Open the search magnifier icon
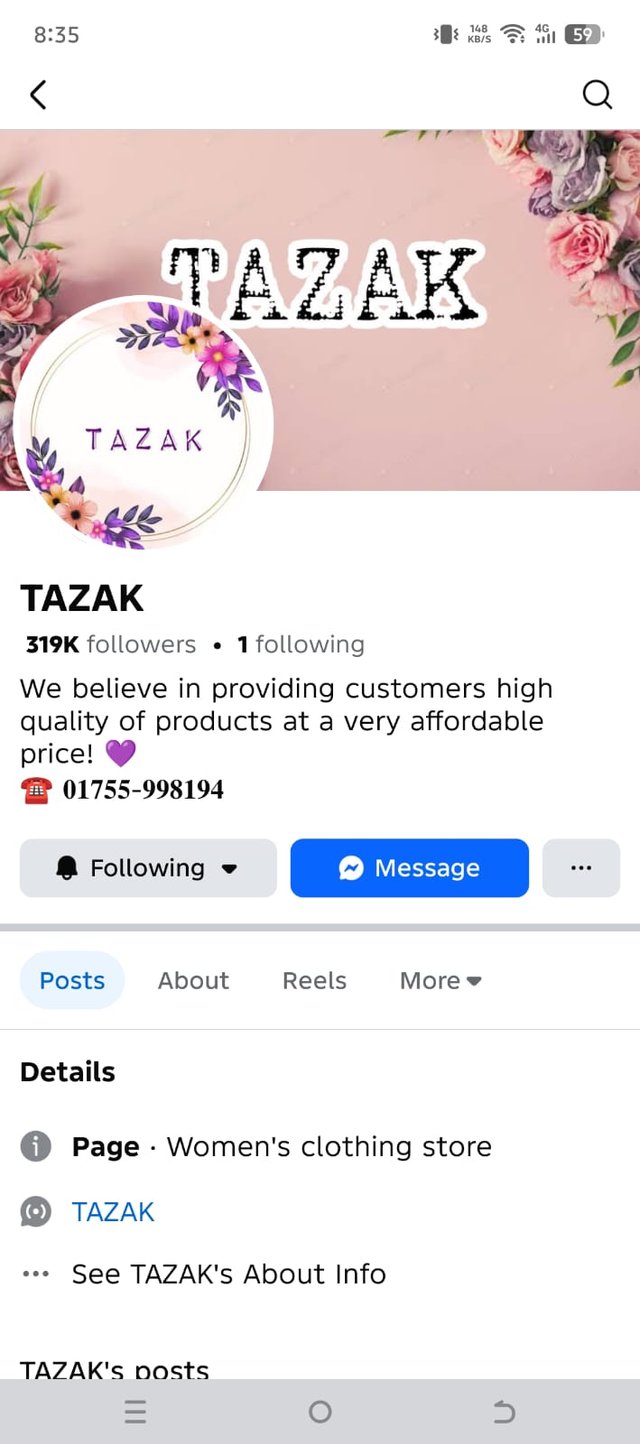 [x=597, y=95]
